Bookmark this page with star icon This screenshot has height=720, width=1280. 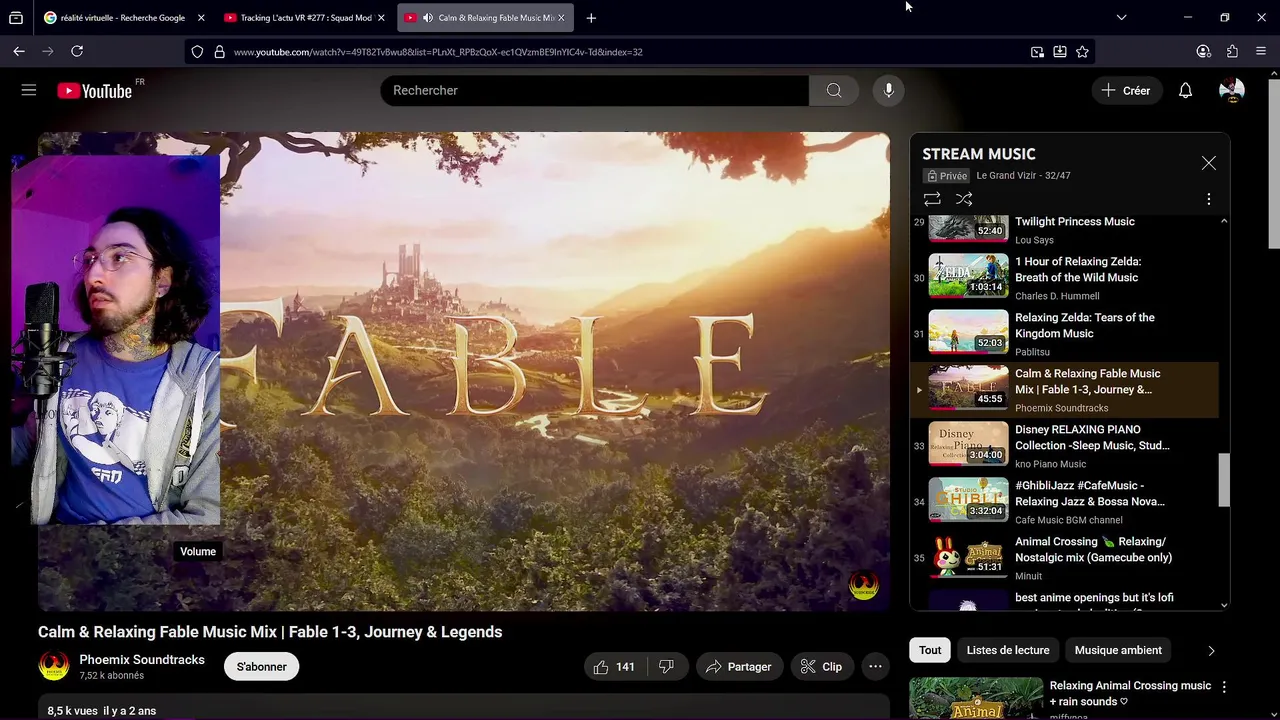pyautogui.click(x=1082, y=52)
